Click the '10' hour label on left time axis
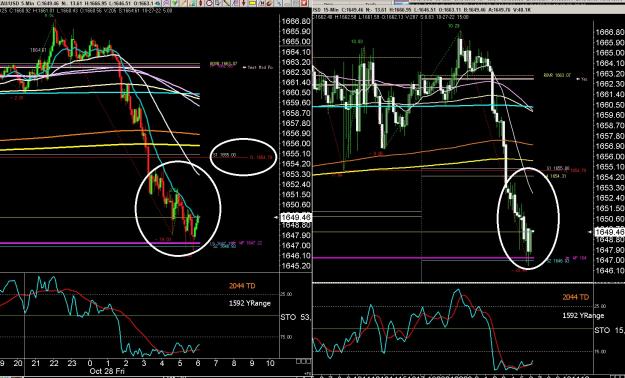This screenshot has width=625, height=378. pos(270,363)
